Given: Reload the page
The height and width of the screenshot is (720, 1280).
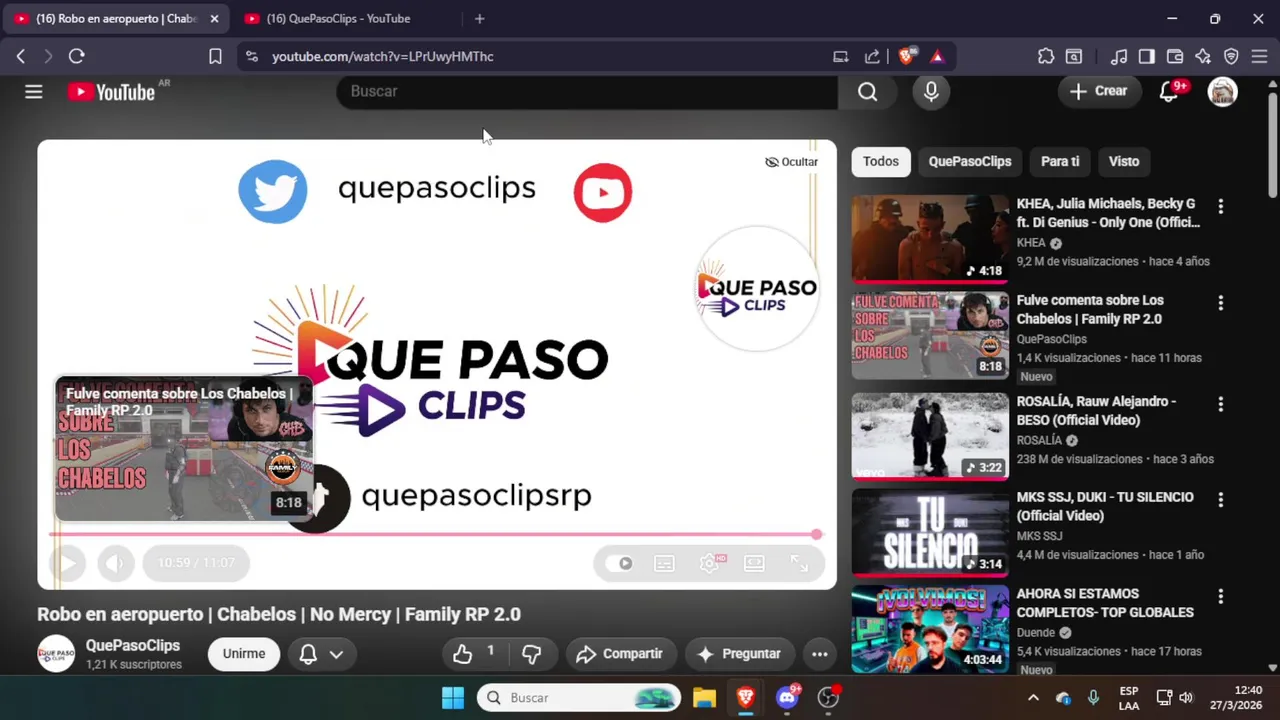Looking at the screenshot, I should coord(76,57).
